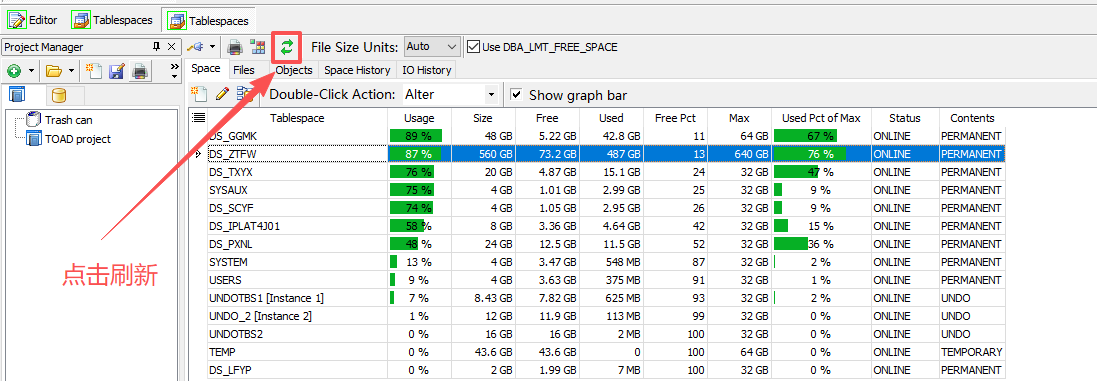This screenshot has width=1097, height=381.
Task: Select the yellow database cylinder tab icon
Action: 59,95
